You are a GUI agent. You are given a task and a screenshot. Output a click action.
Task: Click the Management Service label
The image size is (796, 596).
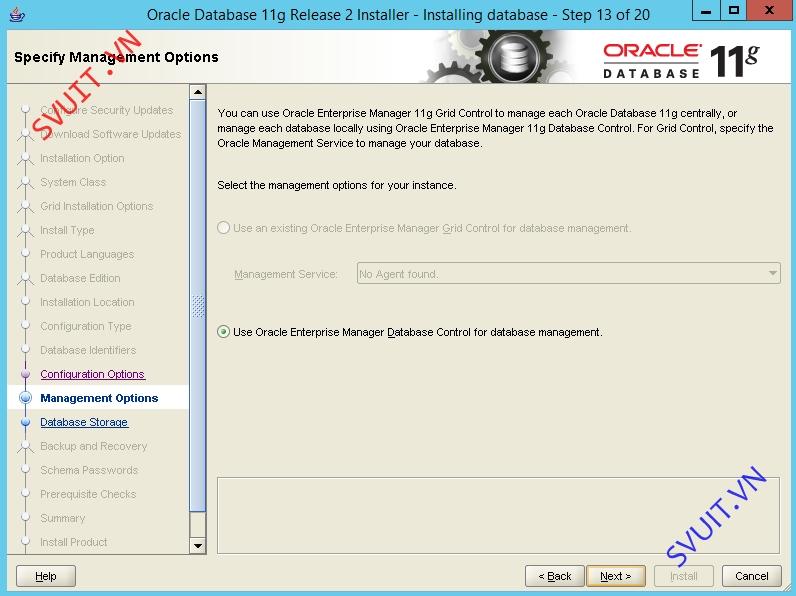click(286, 274)
